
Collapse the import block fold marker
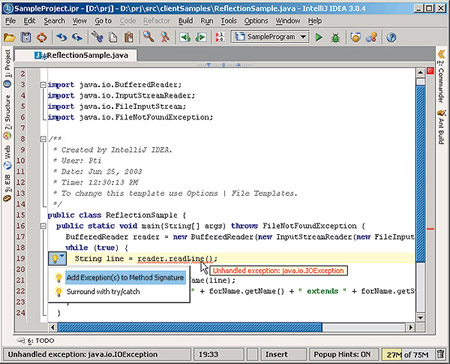[43, 85]
